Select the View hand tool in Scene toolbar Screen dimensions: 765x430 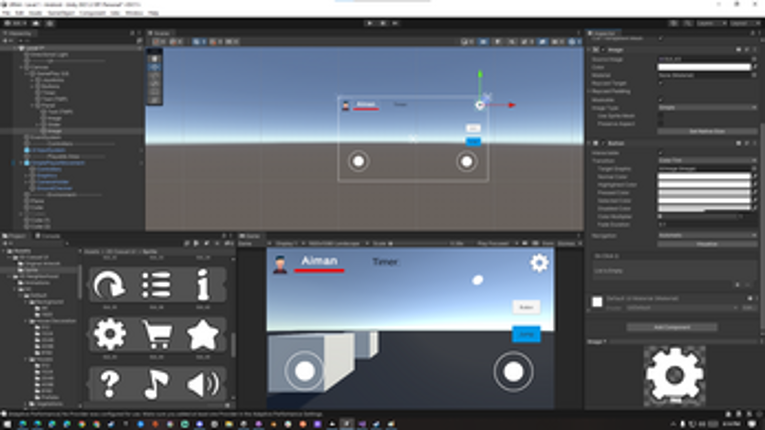click(154, 59)
